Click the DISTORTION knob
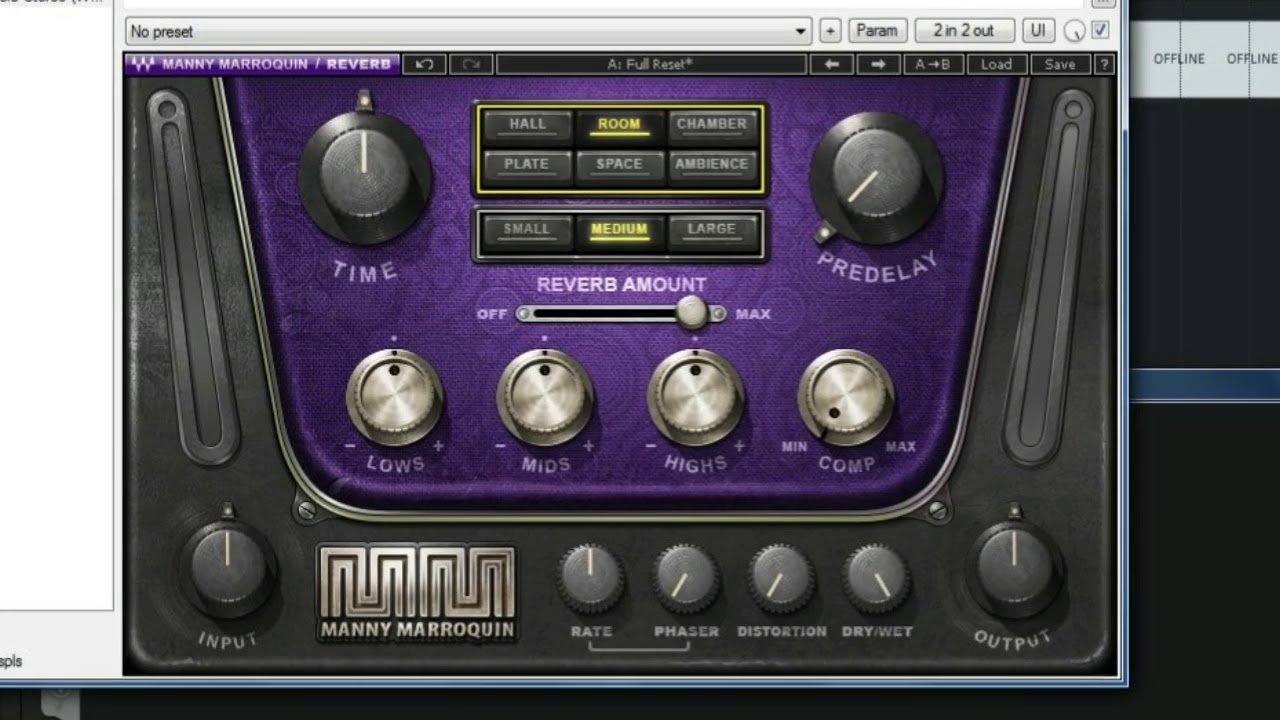Viewport: 1280px width, 720px height. click(781, 578)
